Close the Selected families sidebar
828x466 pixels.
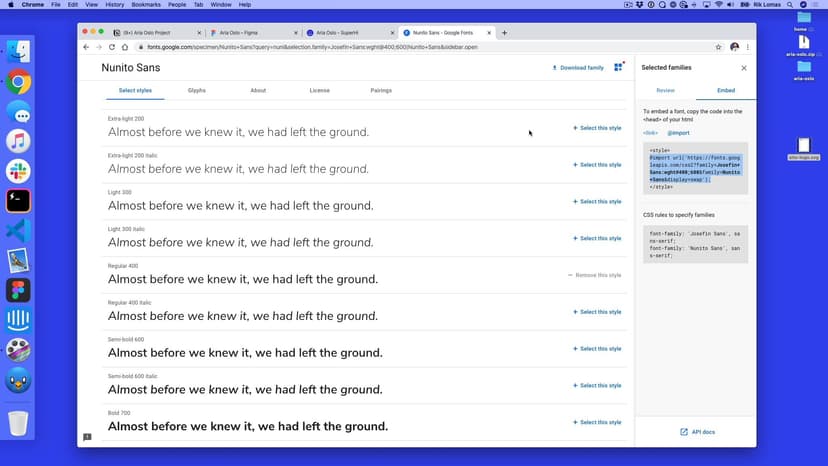point(743,68)
